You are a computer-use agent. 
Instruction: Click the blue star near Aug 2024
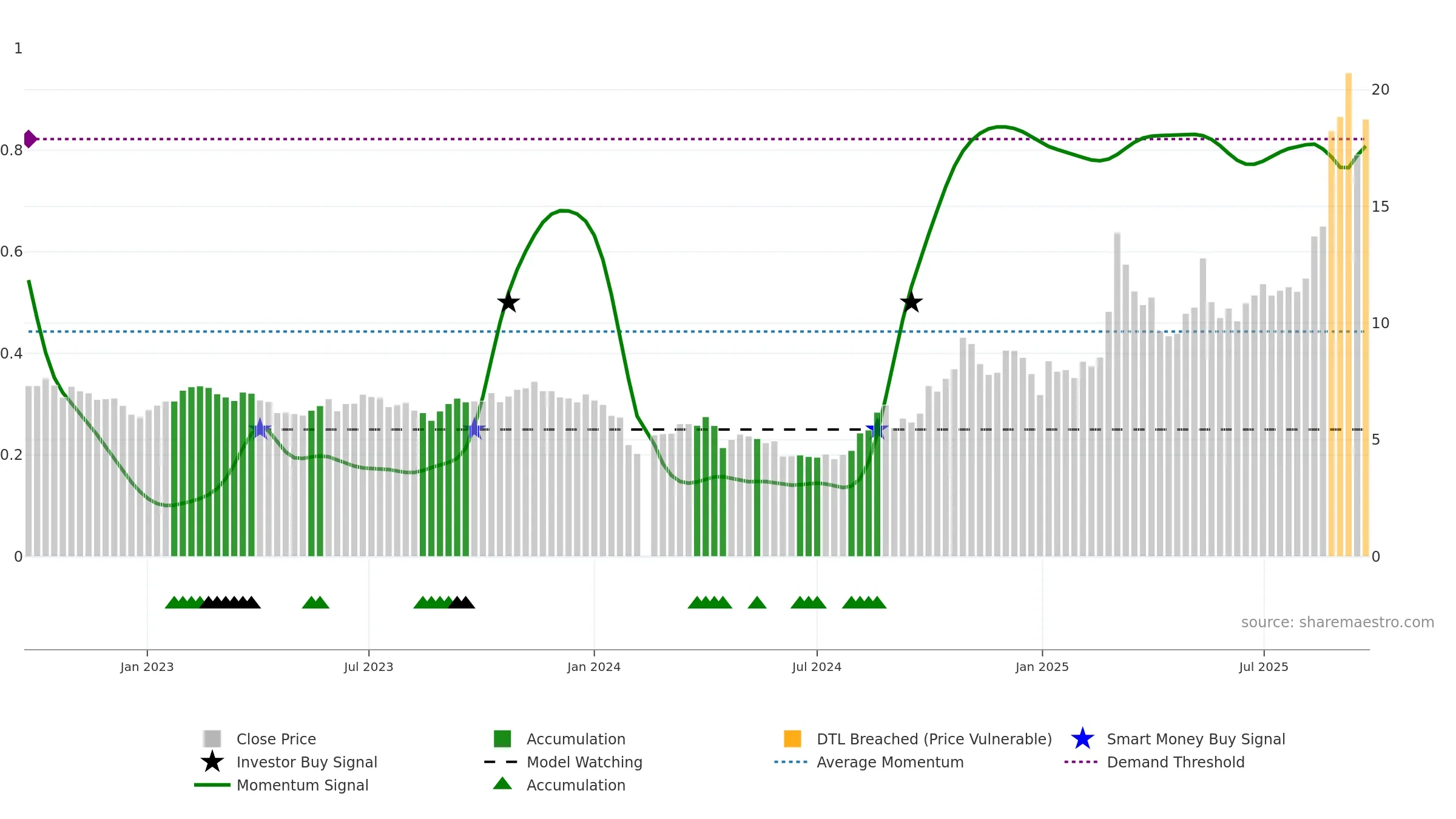coord(877,430)
